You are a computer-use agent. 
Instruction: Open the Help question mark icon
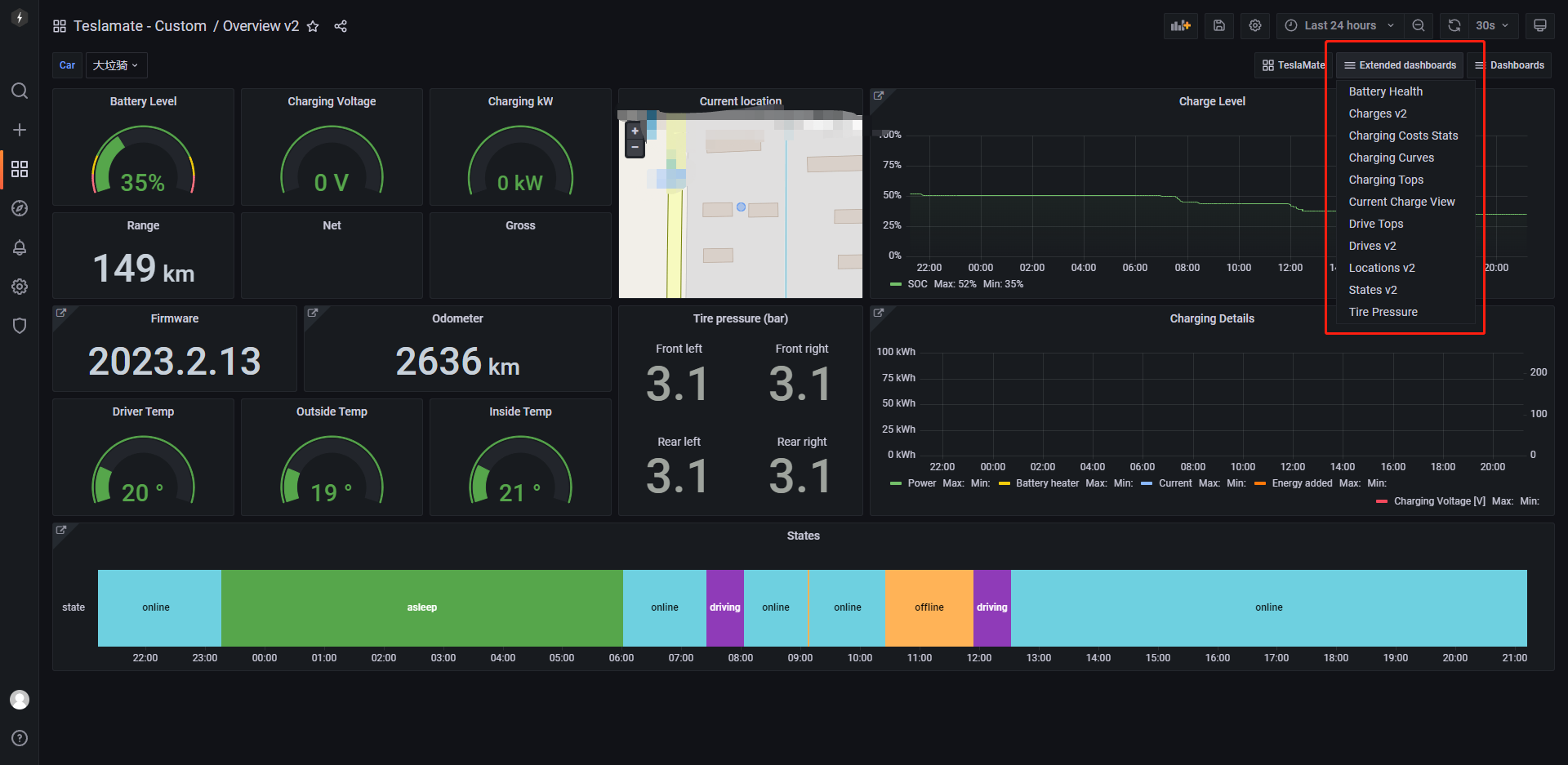(20, 738)
